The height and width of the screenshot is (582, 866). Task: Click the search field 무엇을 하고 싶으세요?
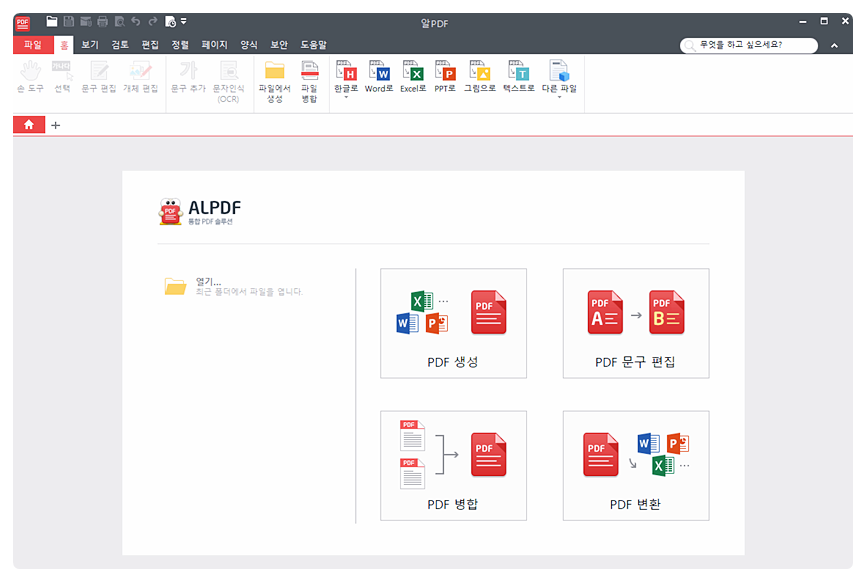pos(749,45)
